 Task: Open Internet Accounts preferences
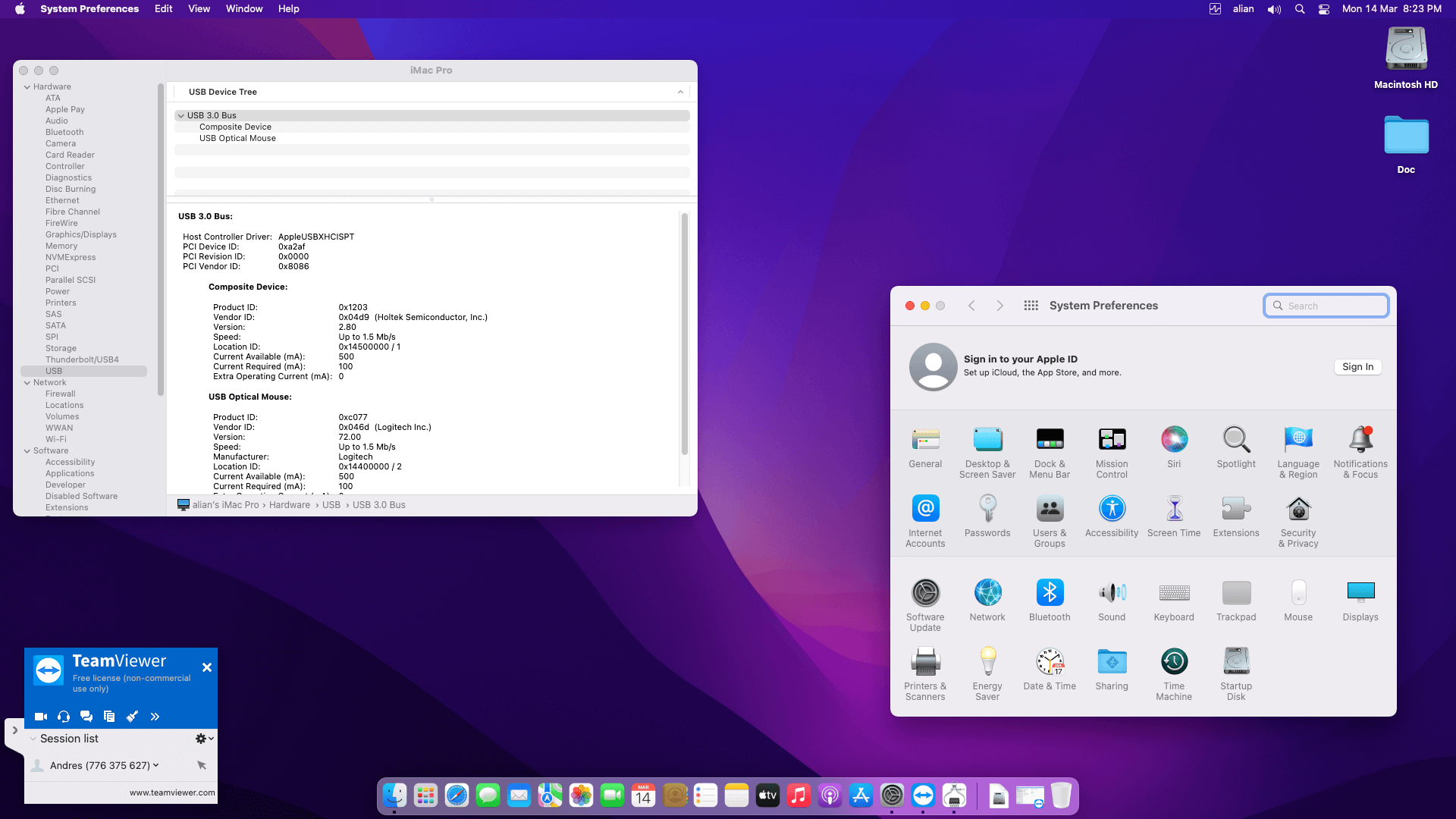coord(925,521)
